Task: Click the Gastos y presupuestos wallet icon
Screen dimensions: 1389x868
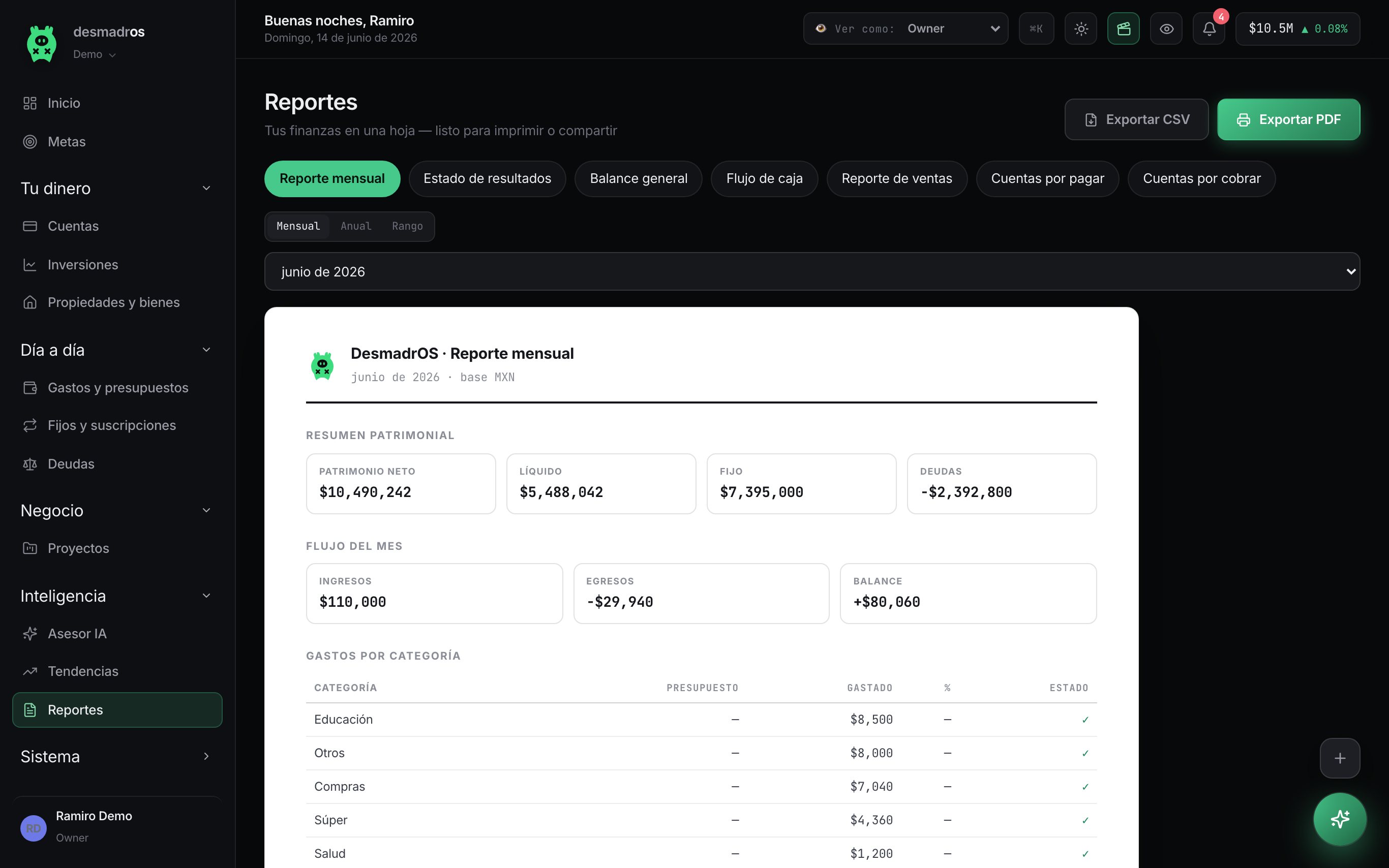Action: (x=30, y=388)
